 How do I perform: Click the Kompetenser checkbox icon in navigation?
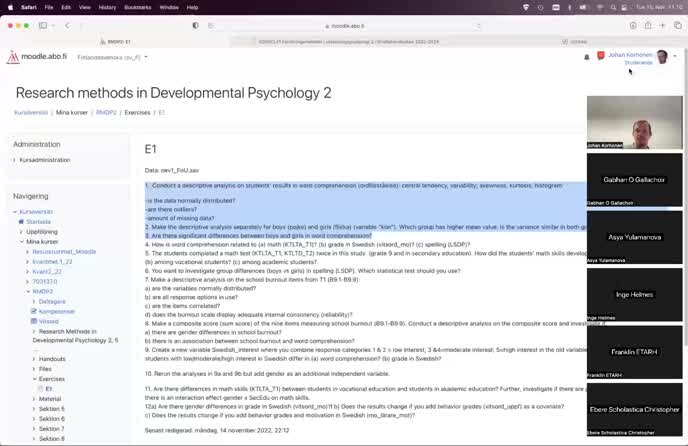(x=34, y=311)
